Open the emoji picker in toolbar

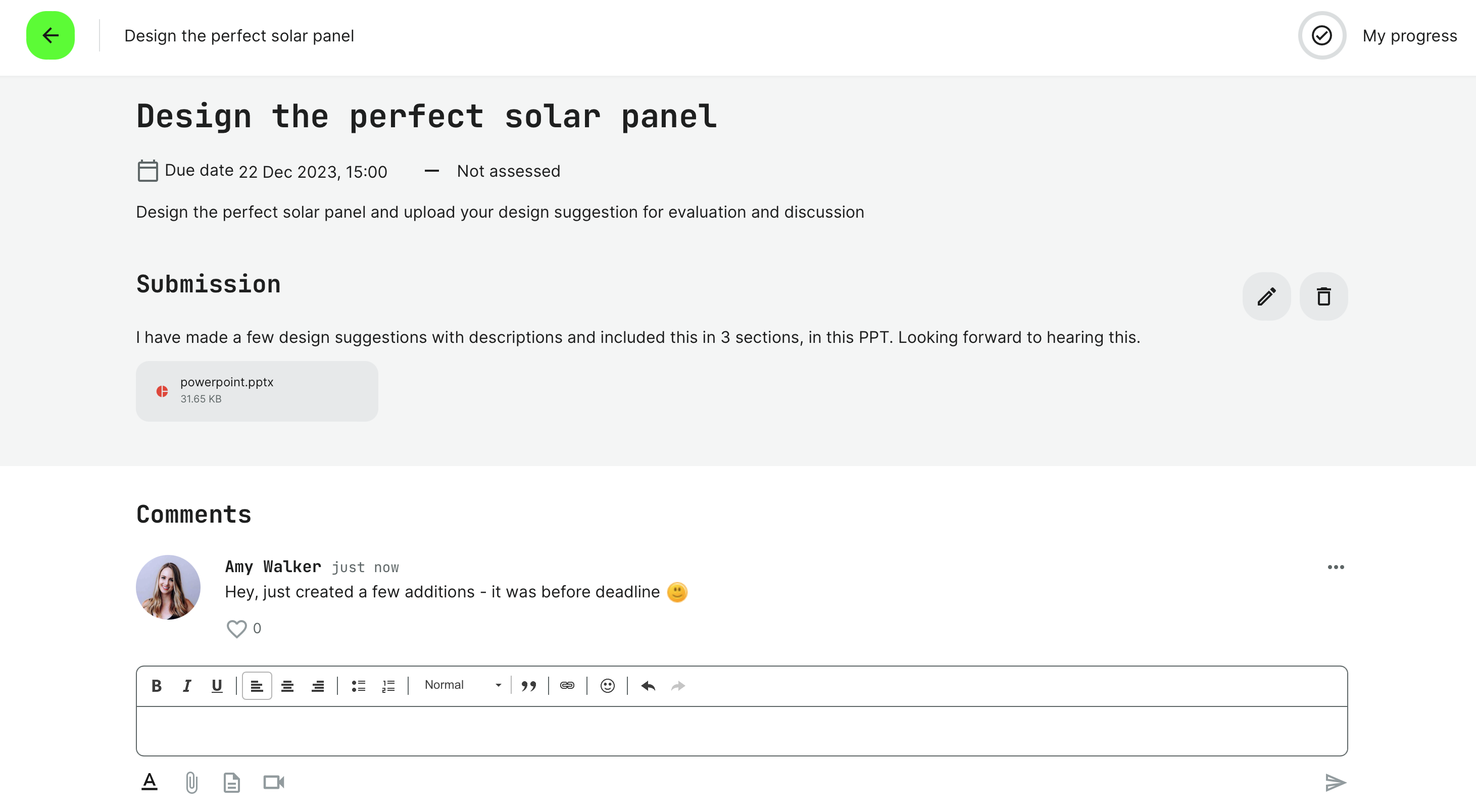(607, 686)
